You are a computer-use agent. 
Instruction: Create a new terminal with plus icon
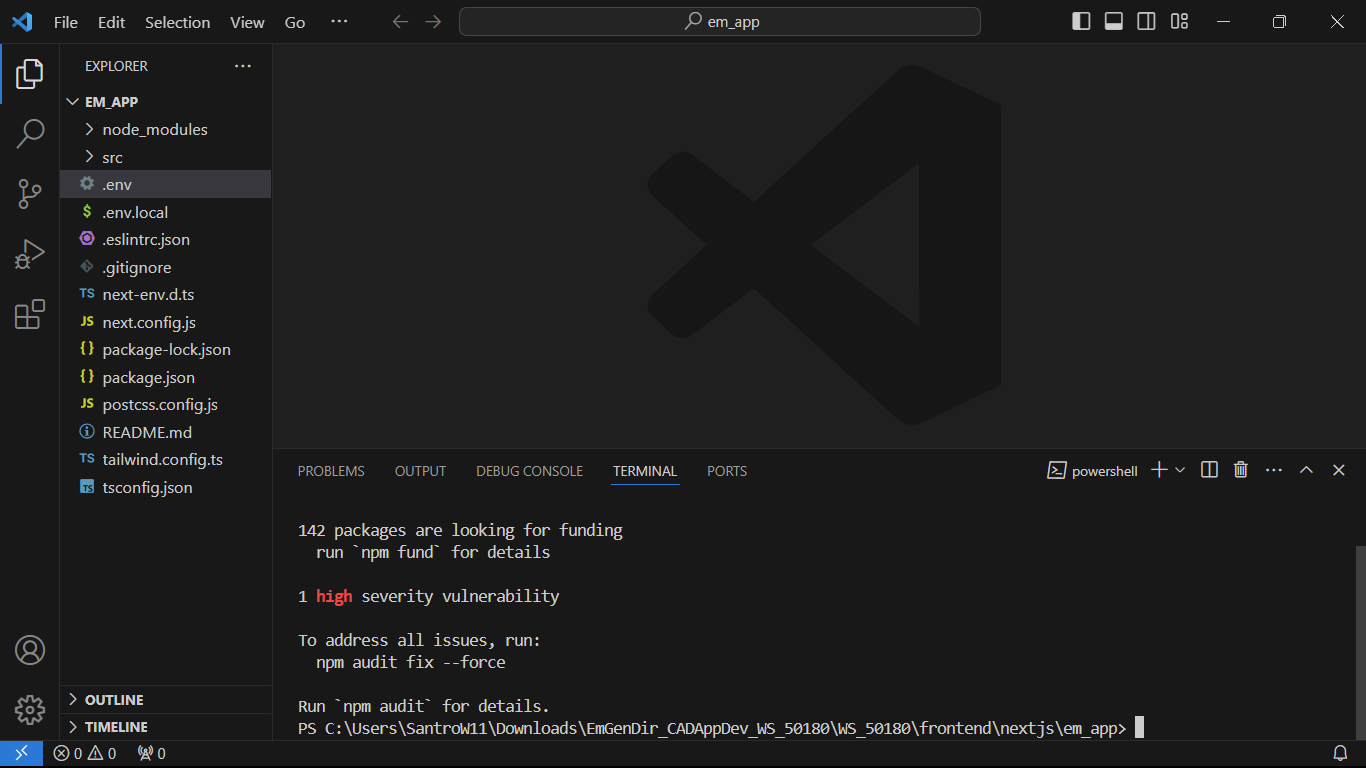(1159, 470)
